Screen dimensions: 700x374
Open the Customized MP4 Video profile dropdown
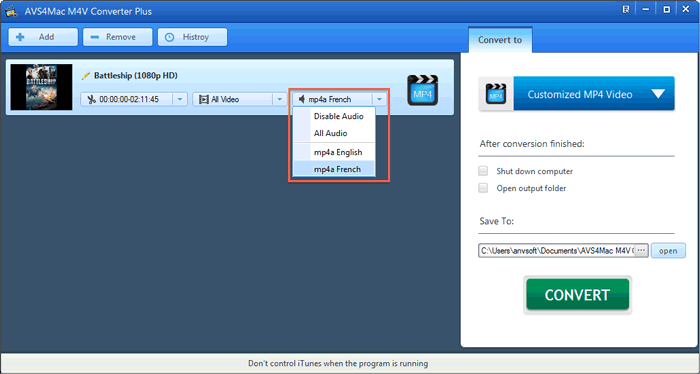point(594,94)
